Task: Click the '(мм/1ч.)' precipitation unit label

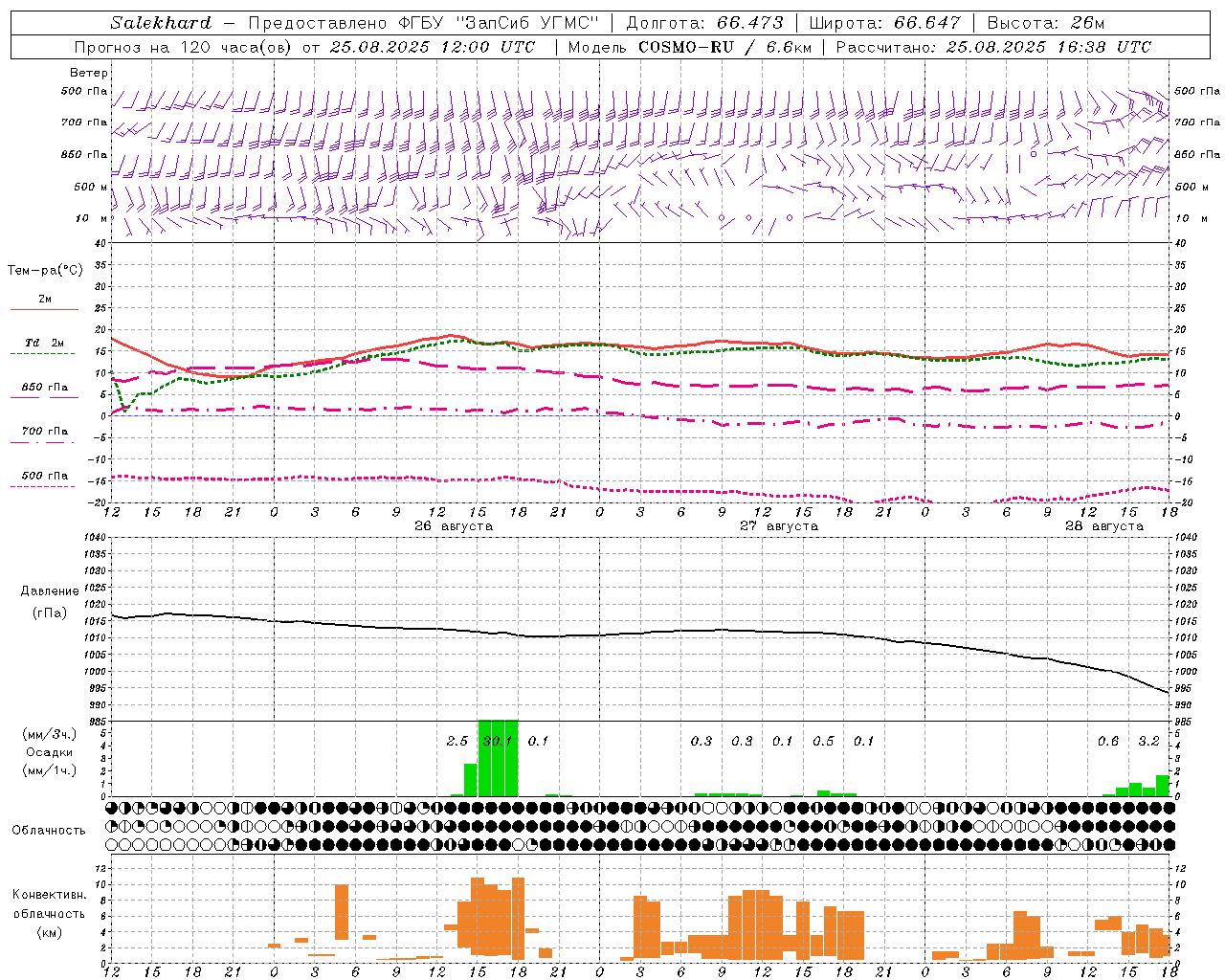Action: pos(50,770)
